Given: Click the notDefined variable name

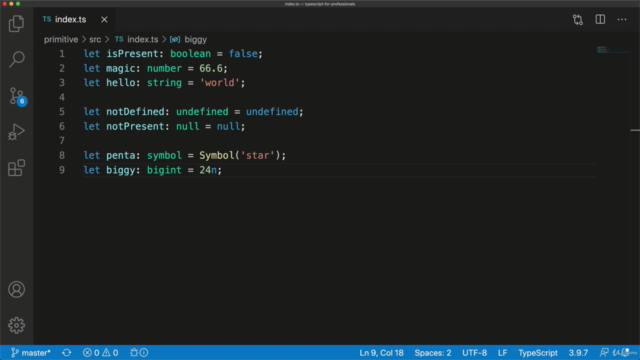Looking at the screenshot, I should point(135,112).
